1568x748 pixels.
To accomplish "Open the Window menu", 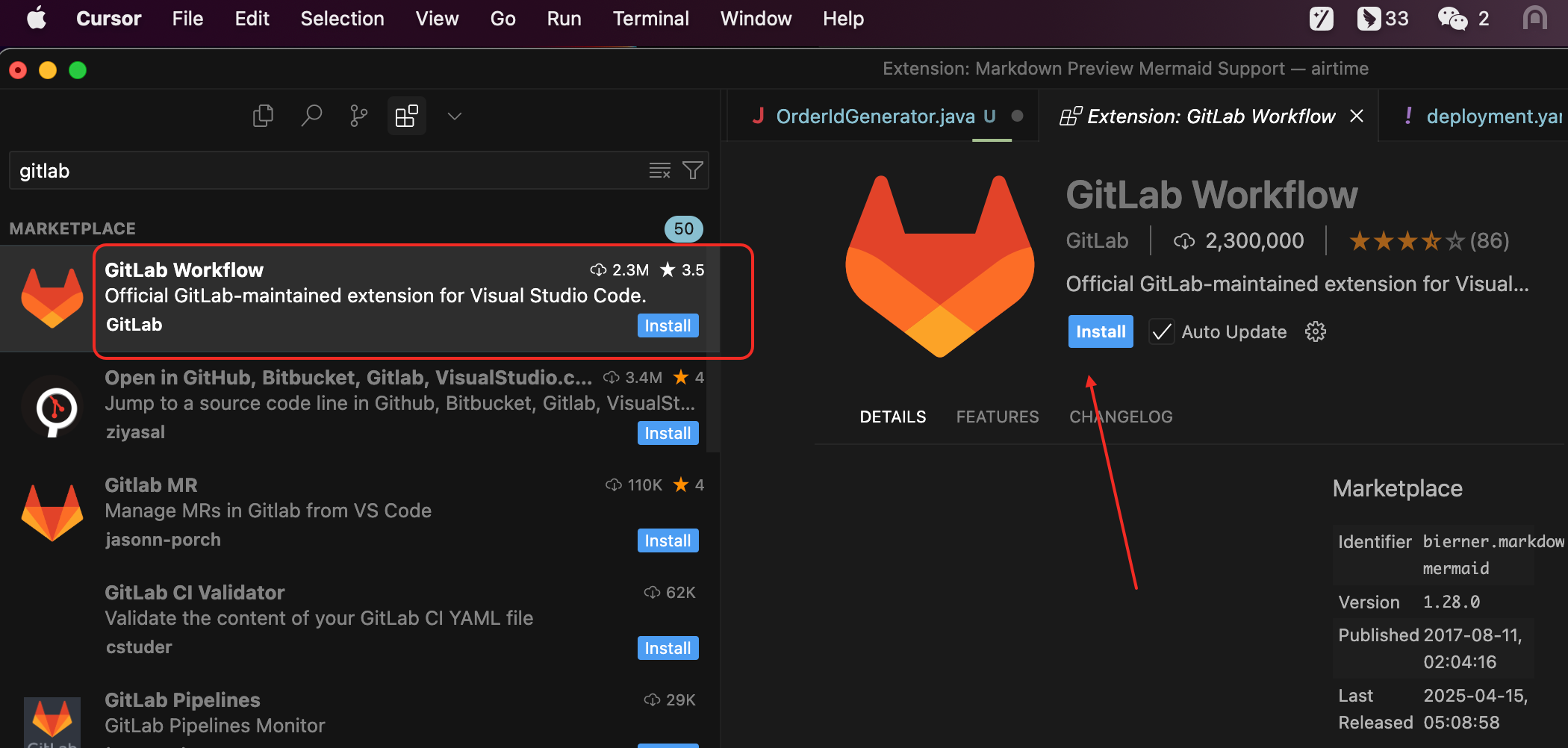I will point(756,19).
